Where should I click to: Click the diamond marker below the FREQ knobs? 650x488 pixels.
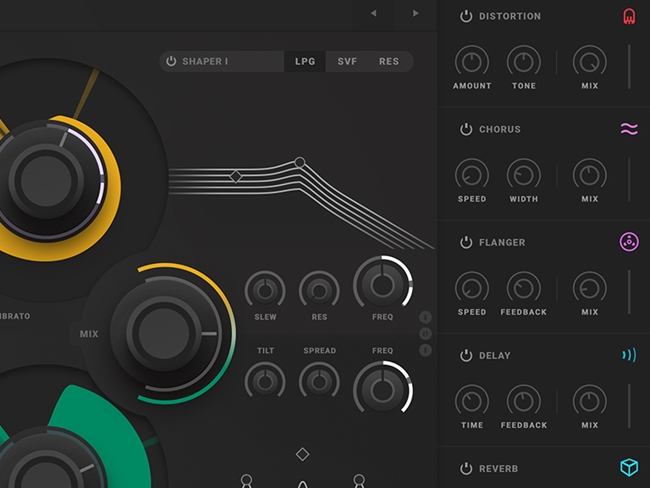[x=303, y=454]
